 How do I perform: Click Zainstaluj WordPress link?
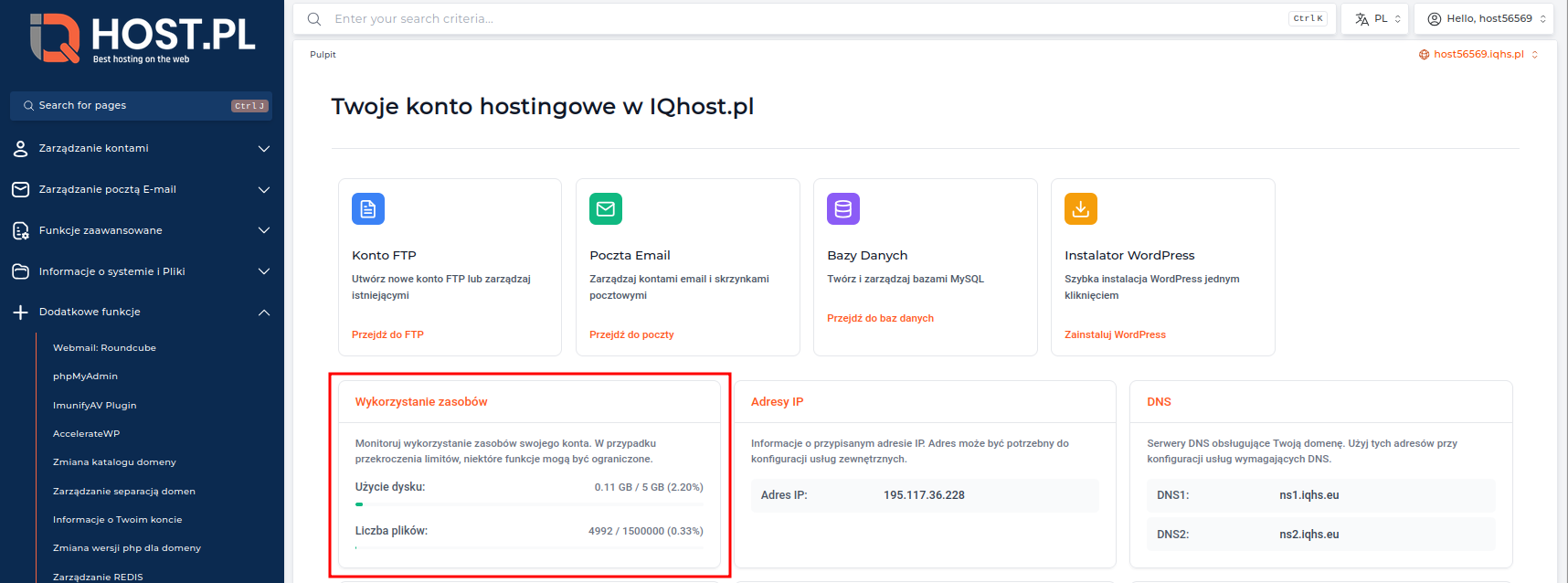click(x=1115, y=335)
